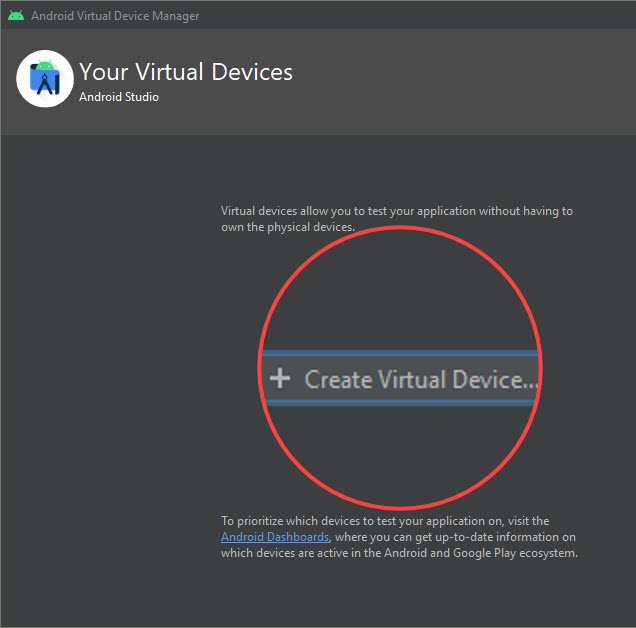Click the "To prioritize which devices" text line
Screen dimensions: 636x628
(x=384, y=521)
